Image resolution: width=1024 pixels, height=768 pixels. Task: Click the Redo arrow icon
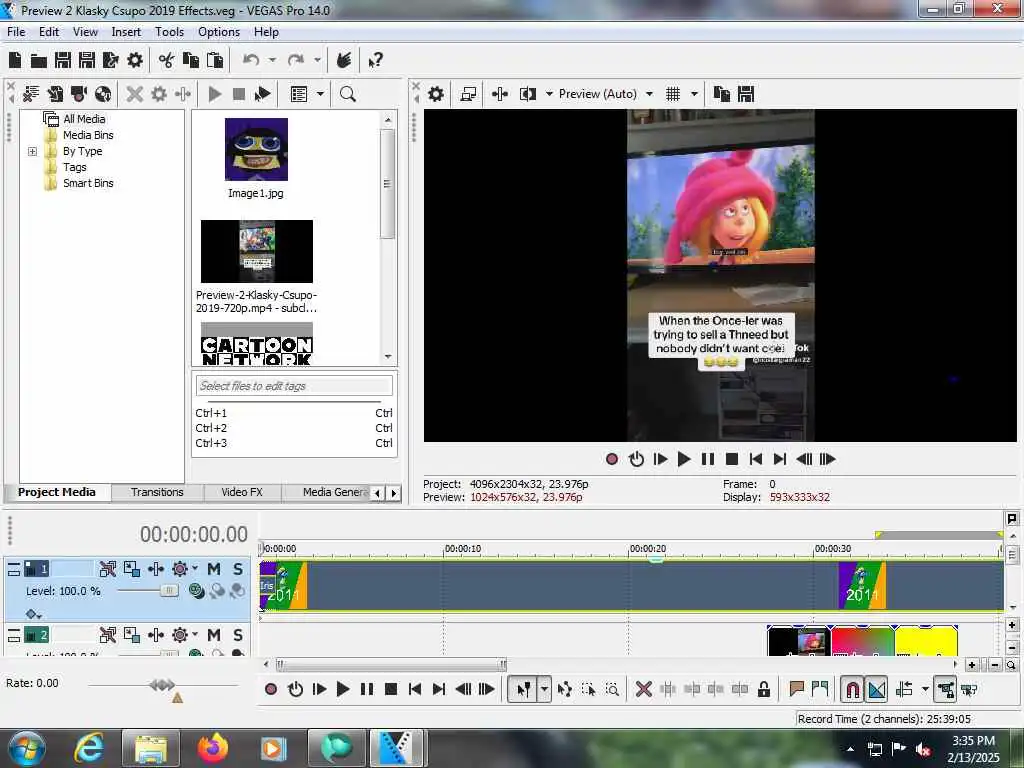296,61
